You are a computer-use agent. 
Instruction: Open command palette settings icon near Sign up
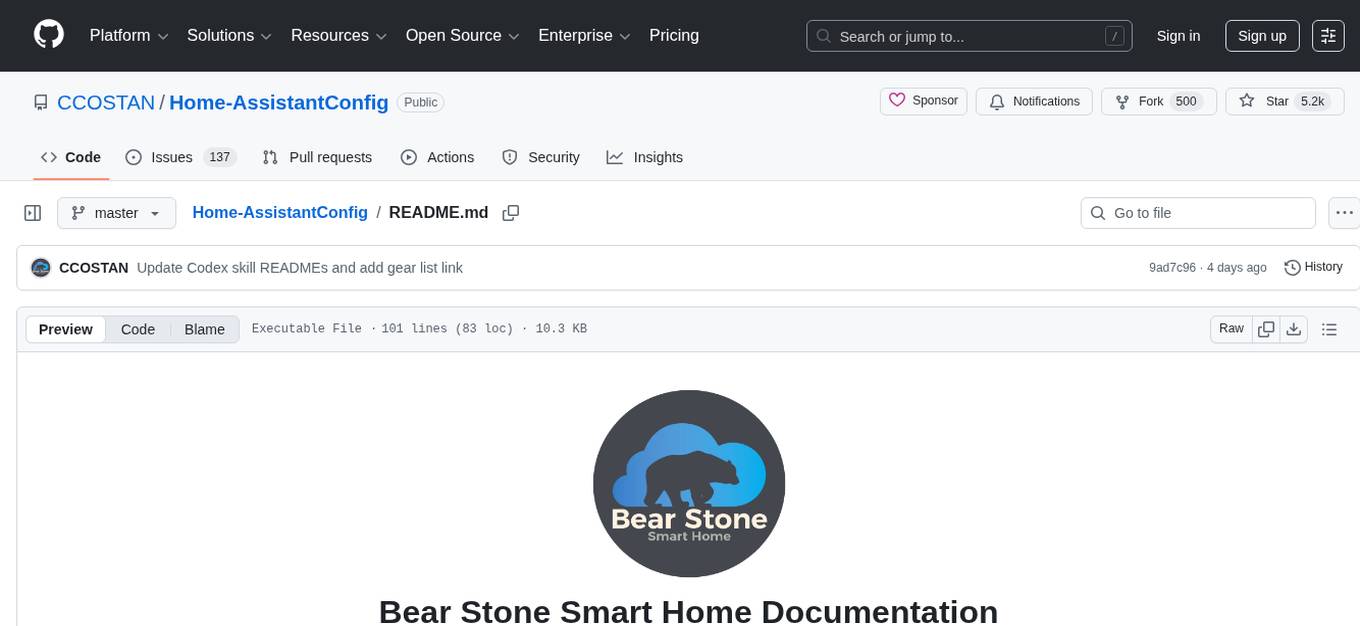pyautogui.click(x=1328, y=35)
